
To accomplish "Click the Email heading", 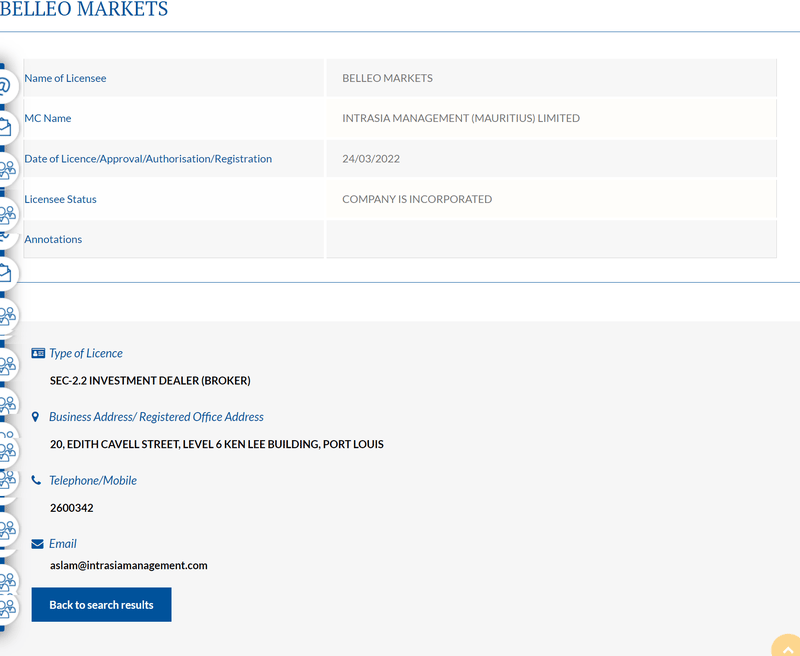I will [x=63, y=544].
